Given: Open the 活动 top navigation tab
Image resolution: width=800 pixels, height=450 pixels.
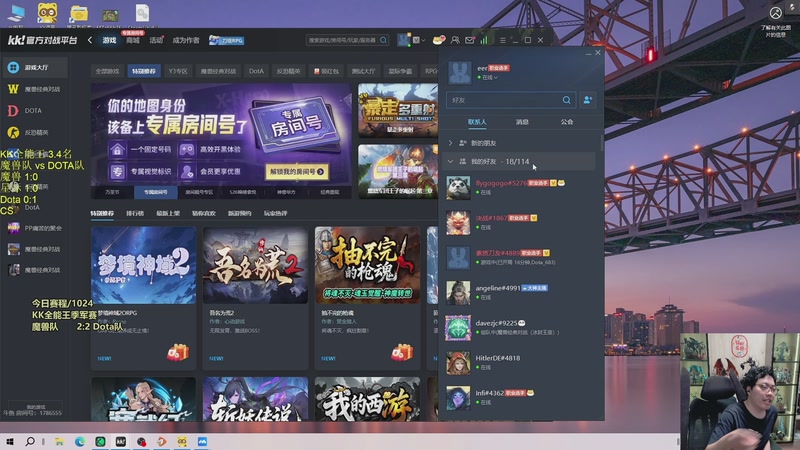Looking at the screenshot, I should (156, 40).
